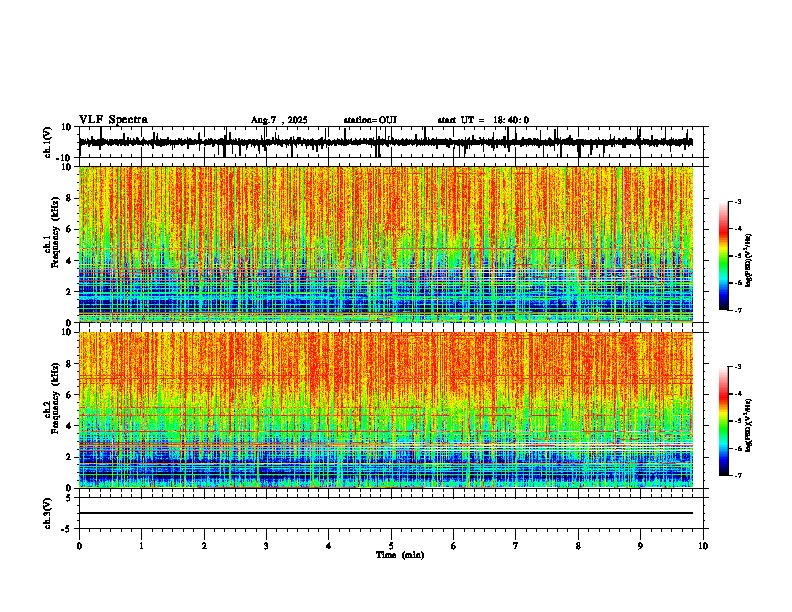Click time axis tick label '2'

(x=204, y=546)
